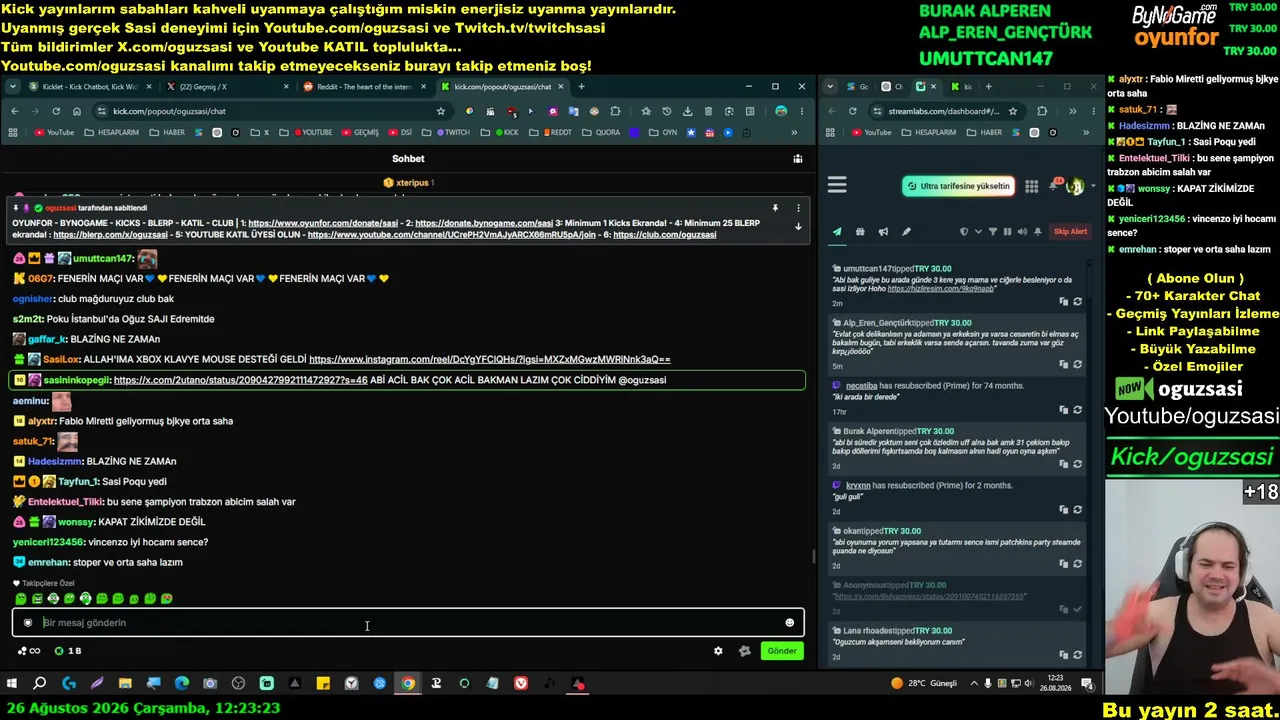Open the club.com/oguzsasi link
The image size is (1280, 720).
click(x=664, y=235)
